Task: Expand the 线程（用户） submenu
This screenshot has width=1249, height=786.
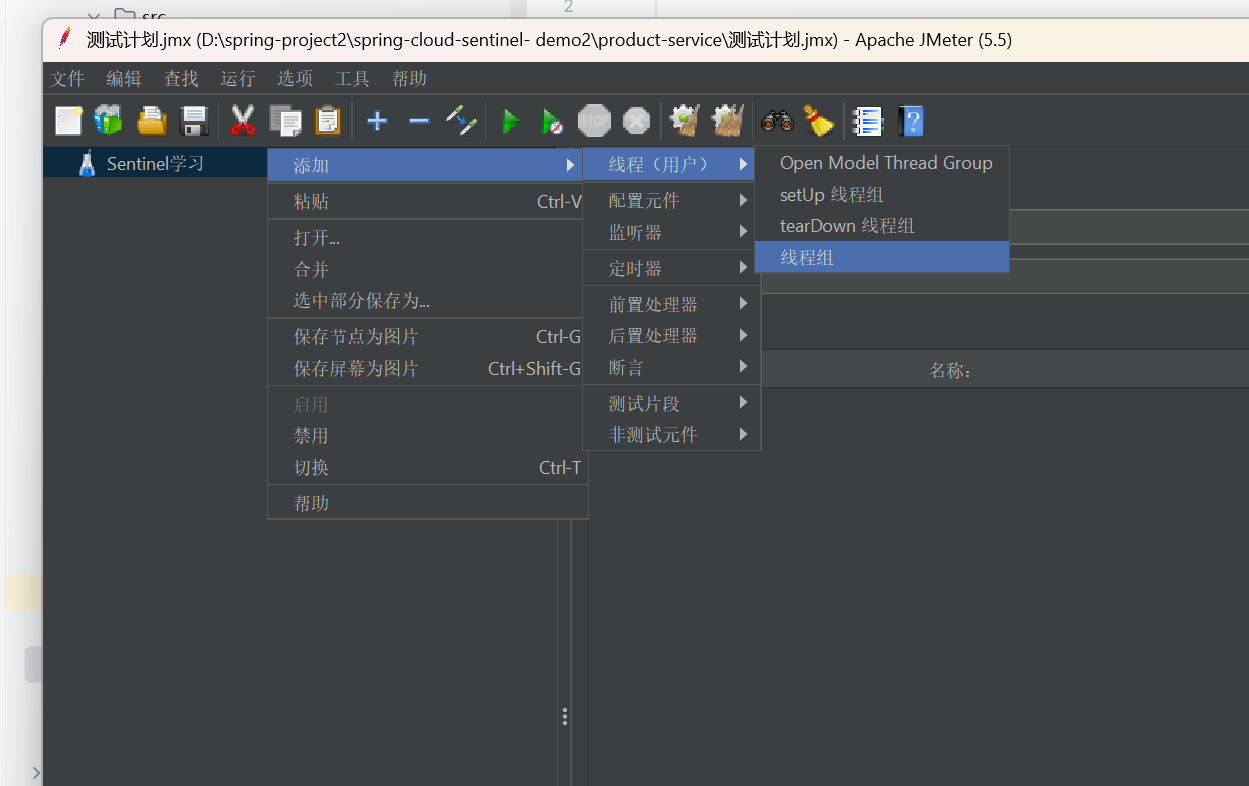Action: pyautogui.click(x=668, y=164)
